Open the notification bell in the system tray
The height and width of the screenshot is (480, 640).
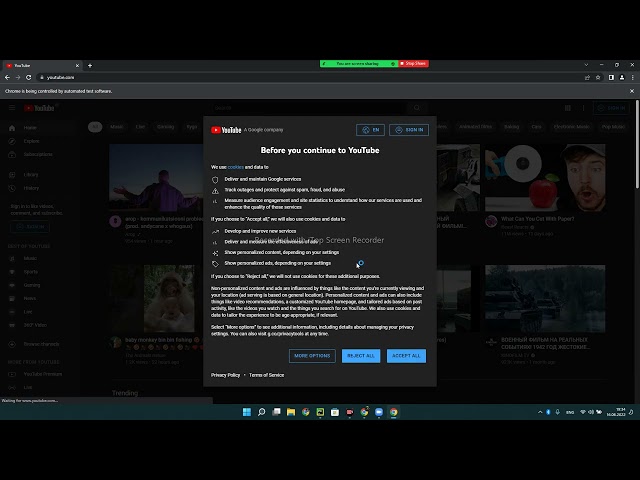[631, 412]
